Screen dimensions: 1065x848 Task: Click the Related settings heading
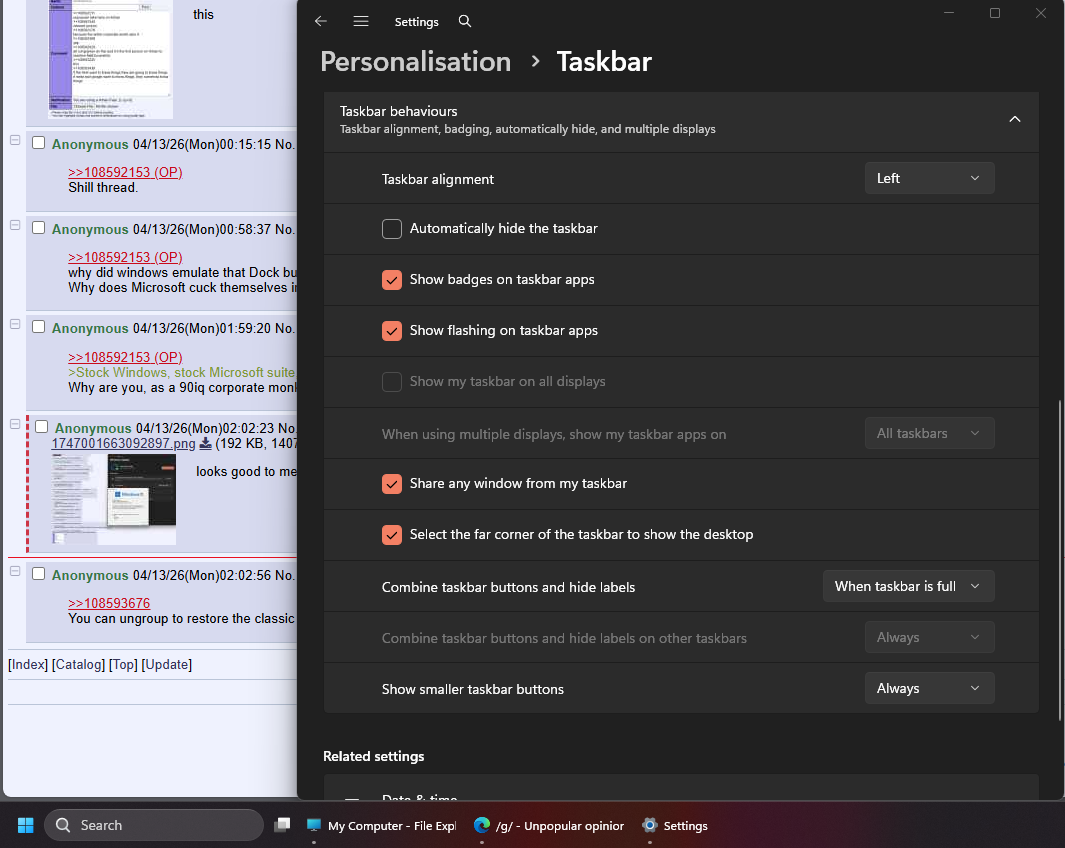tap(374, 756)
